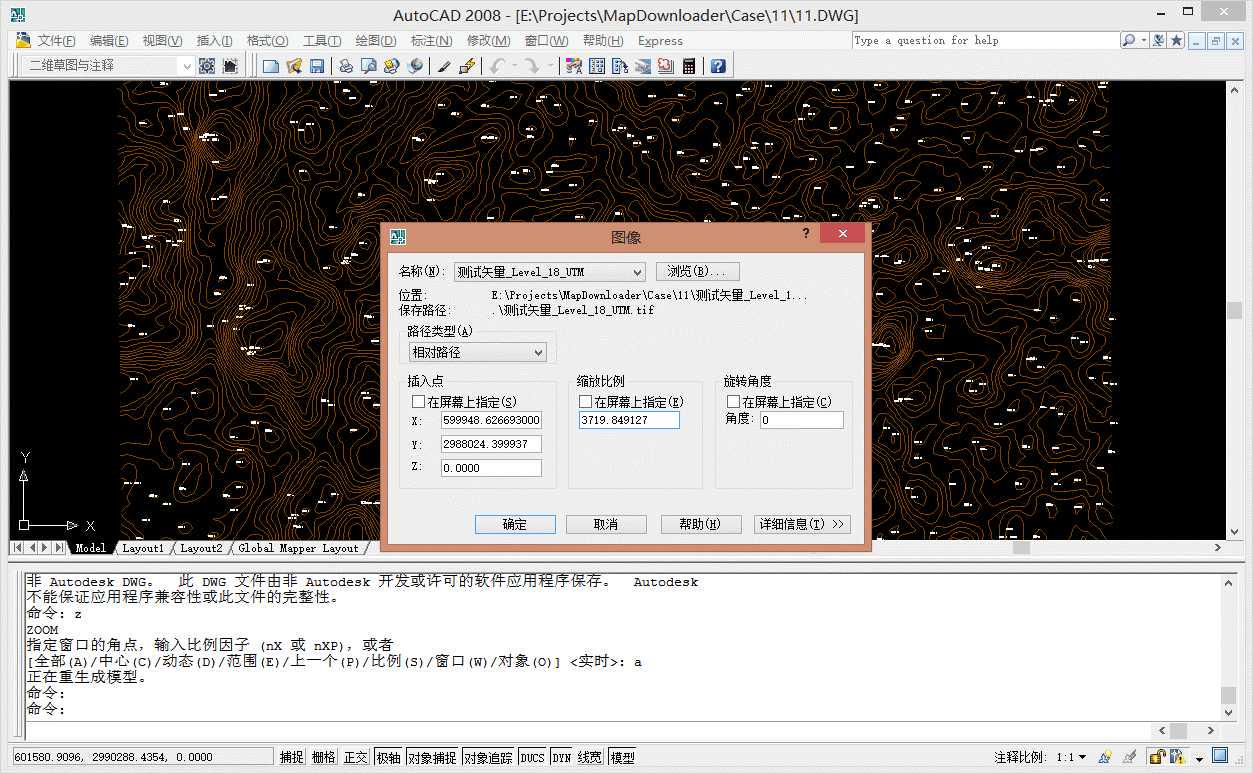Viewport: 1253px width, 774px height.
Task: Open the Markup Set Manager icon
Action: click(666, 66)
